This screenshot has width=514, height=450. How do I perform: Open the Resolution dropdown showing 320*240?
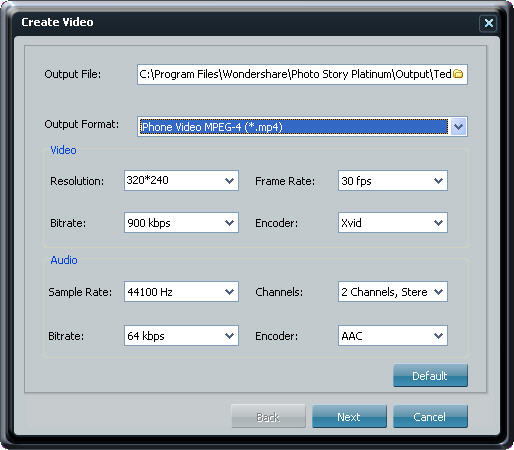(x=181, y=180)
